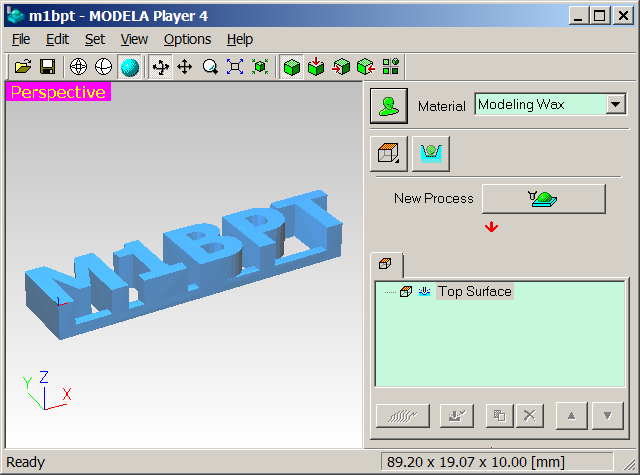Click the Open file toolbar icon
The height and width of the screenshot is (475, 640).
click(23, 67)
